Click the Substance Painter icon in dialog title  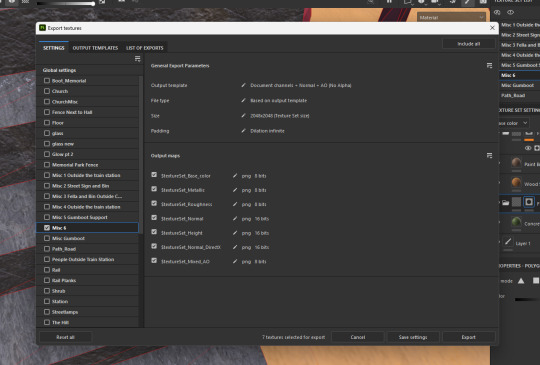click(42, 28)
